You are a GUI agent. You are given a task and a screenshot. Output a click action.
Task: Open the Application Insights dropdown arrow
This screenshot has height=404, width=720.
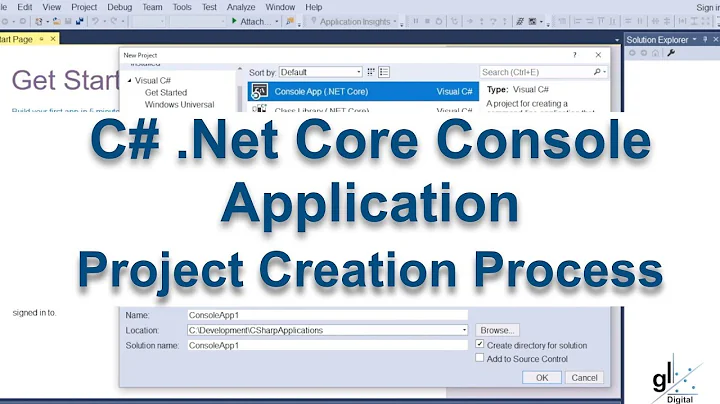[x=395, y=21]
